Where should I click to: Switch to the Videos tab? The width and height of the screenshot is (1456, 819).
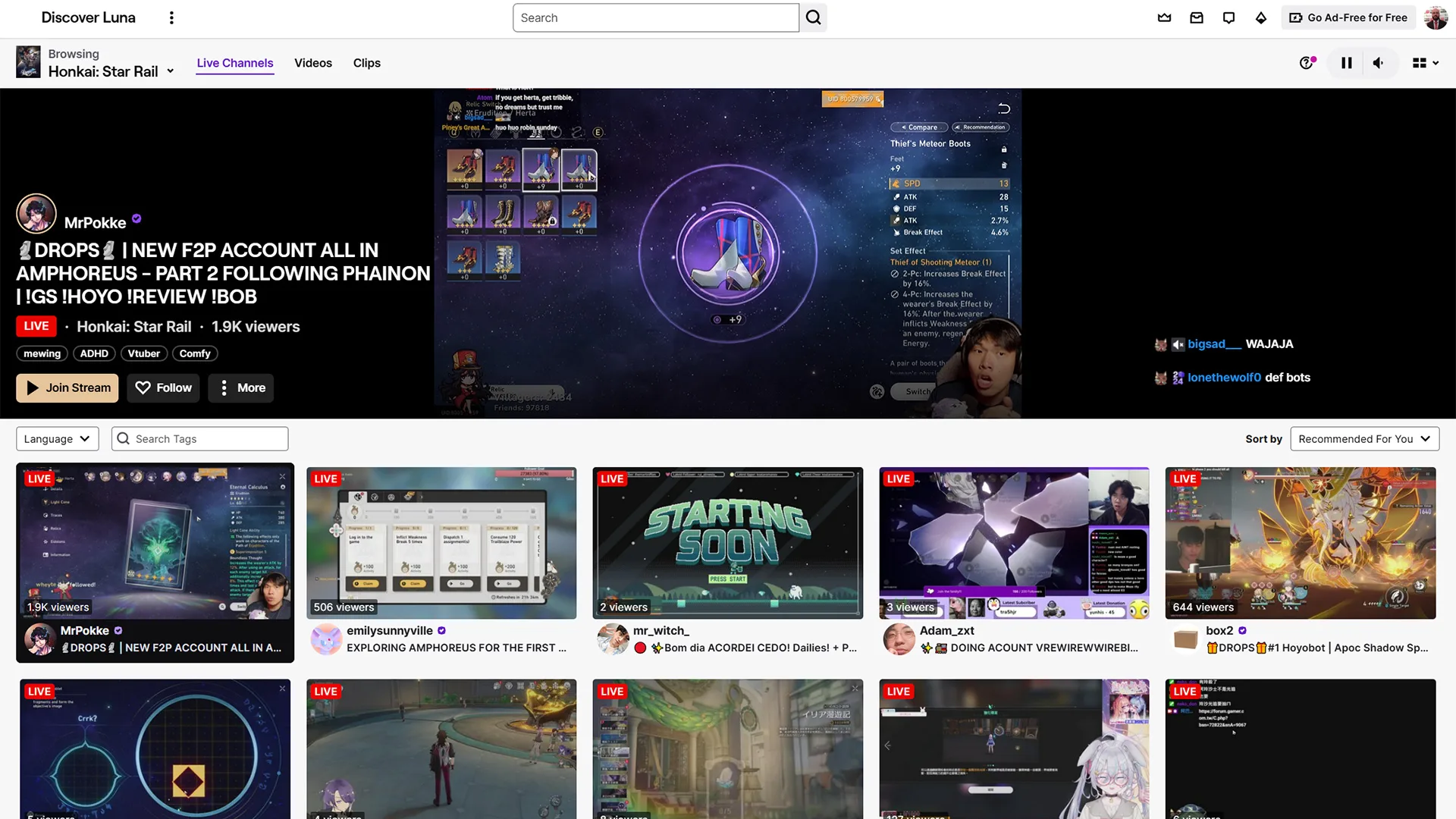[313, 63]
